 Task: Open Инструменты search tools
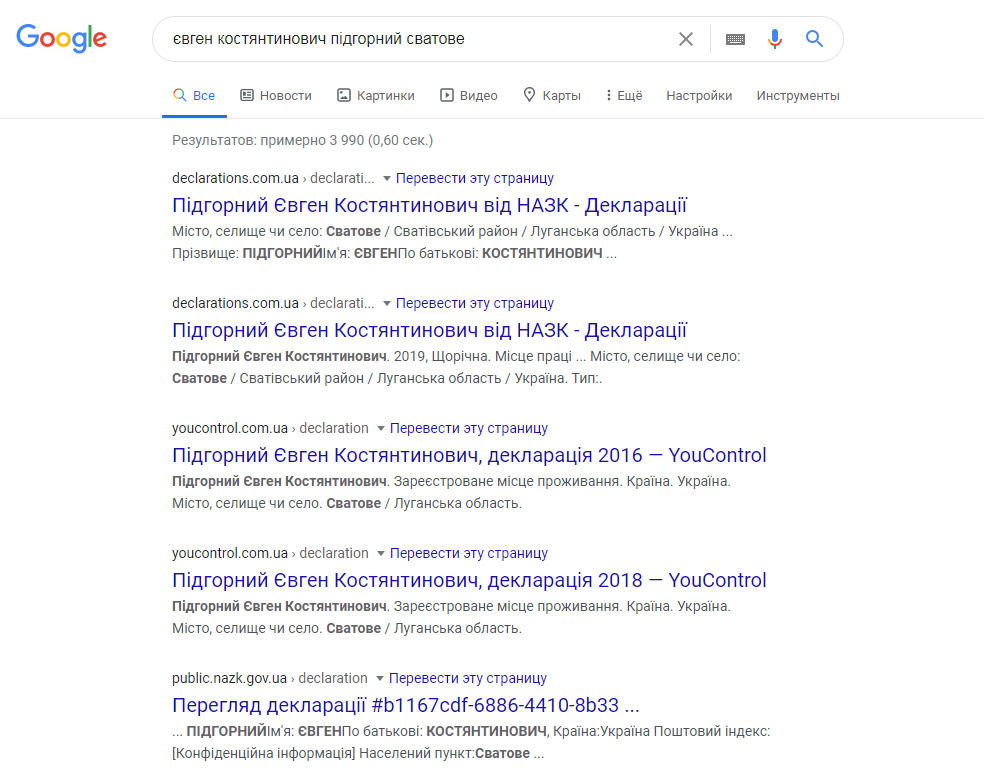(x=798, y=95)
